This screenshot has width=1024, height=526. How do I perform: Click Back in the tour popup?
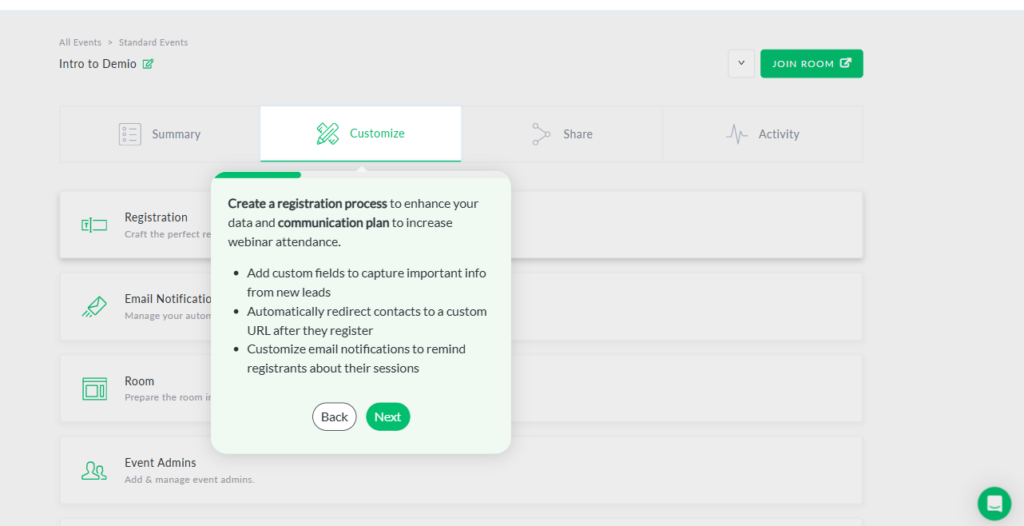tap(334, 417)
